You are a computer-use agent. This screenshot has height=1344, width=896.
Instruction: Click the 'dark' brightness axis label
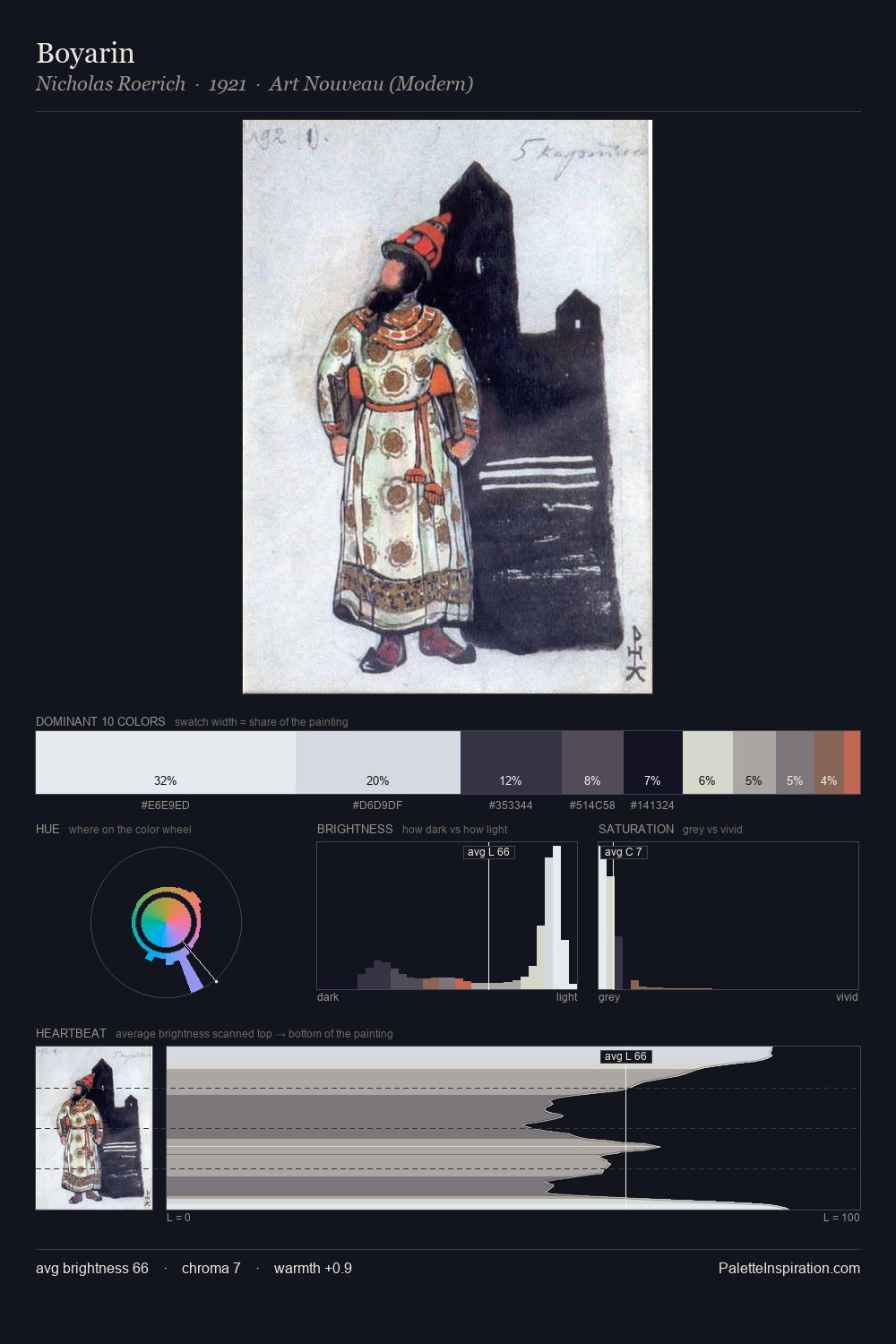328,997
